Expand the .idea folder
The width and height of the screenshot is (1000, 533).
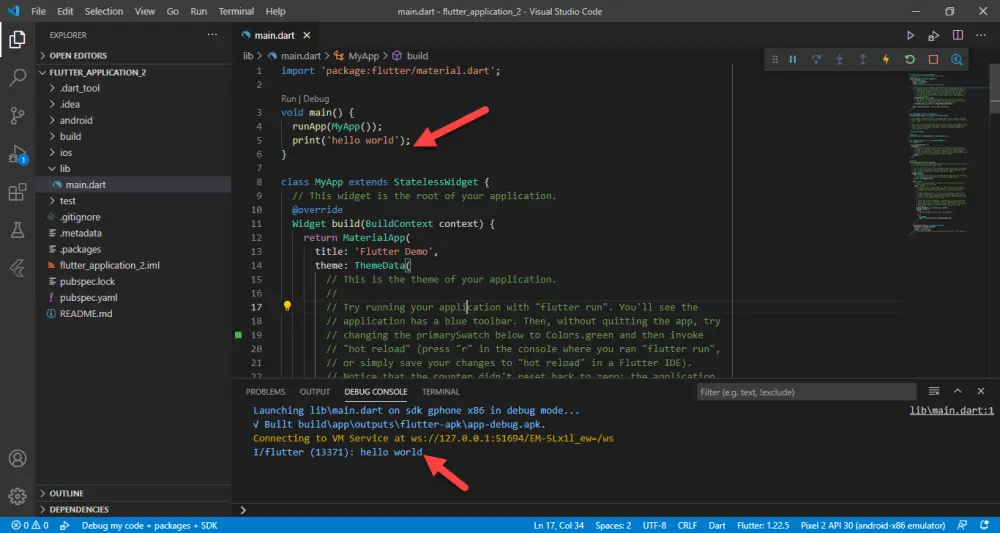[x=133, y=104]
